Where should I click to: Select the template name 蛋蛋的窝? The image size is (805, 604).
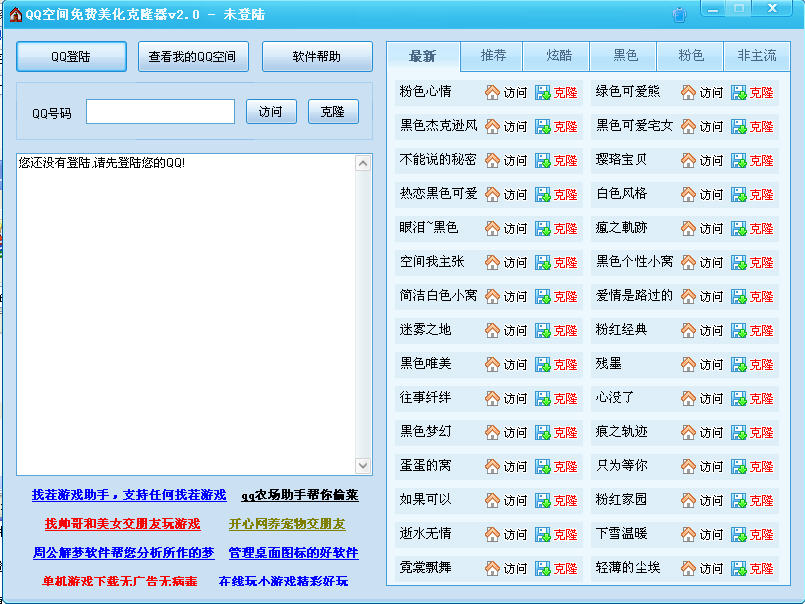[x=426, y=465]
